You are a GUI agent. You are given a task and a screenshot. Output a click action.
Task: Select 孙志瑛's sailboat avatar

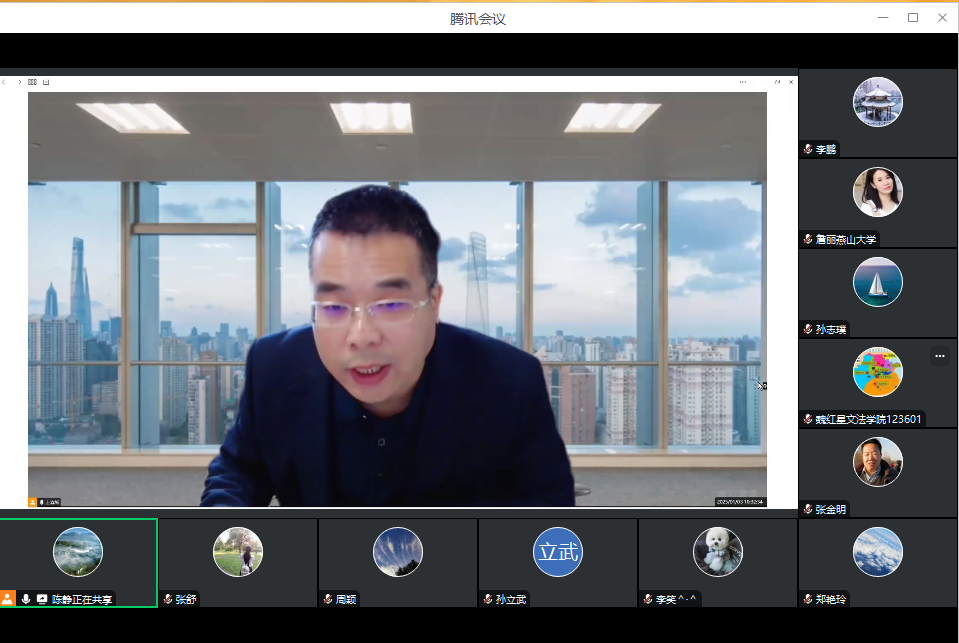[x=877, y=282]
